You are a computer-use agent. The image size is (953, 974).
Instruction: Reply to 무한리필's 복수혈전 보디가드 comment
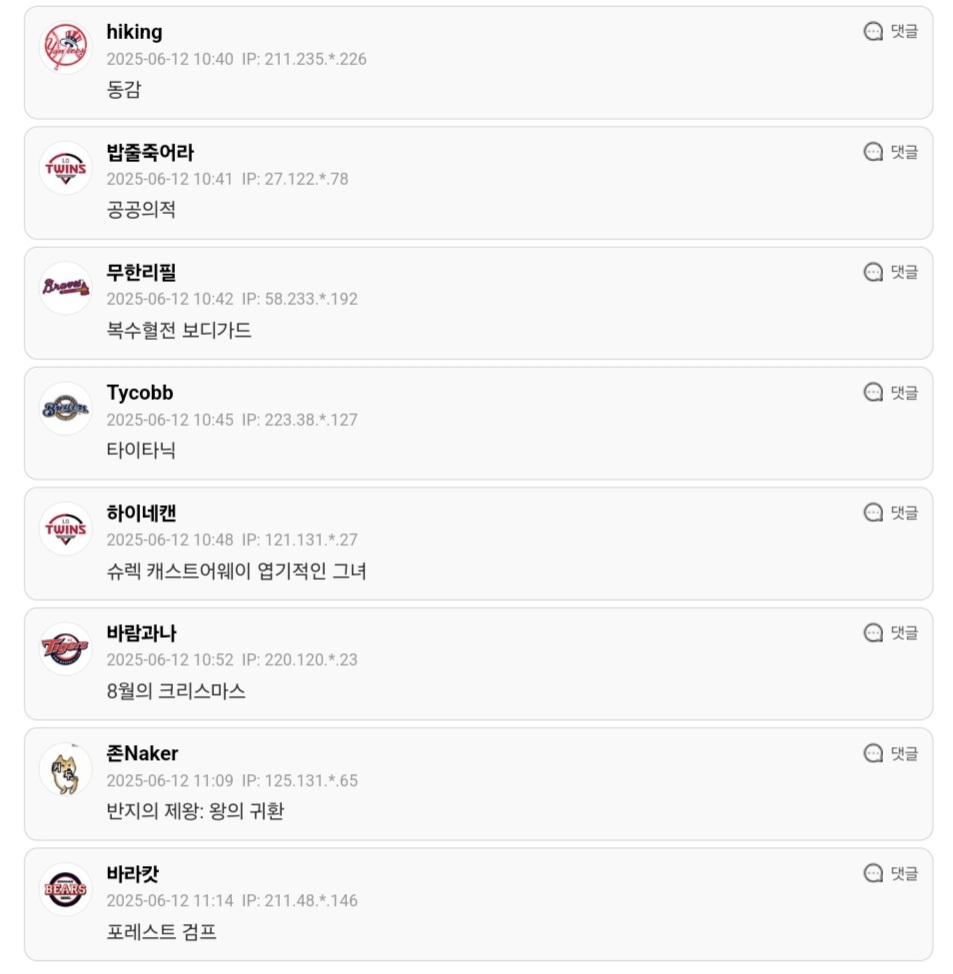pyautogui.click(x=890, y=272)
